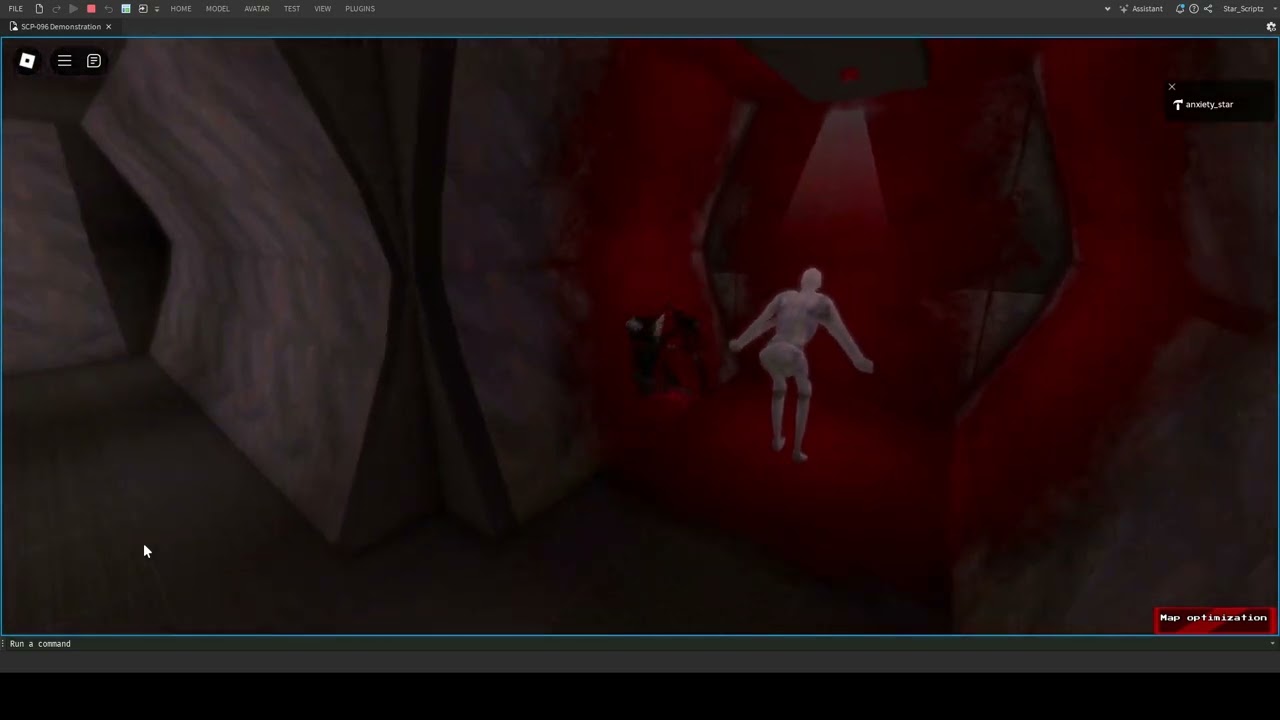Open the toolbox table icon
The image size is (1280, 720).
(126, 9)
